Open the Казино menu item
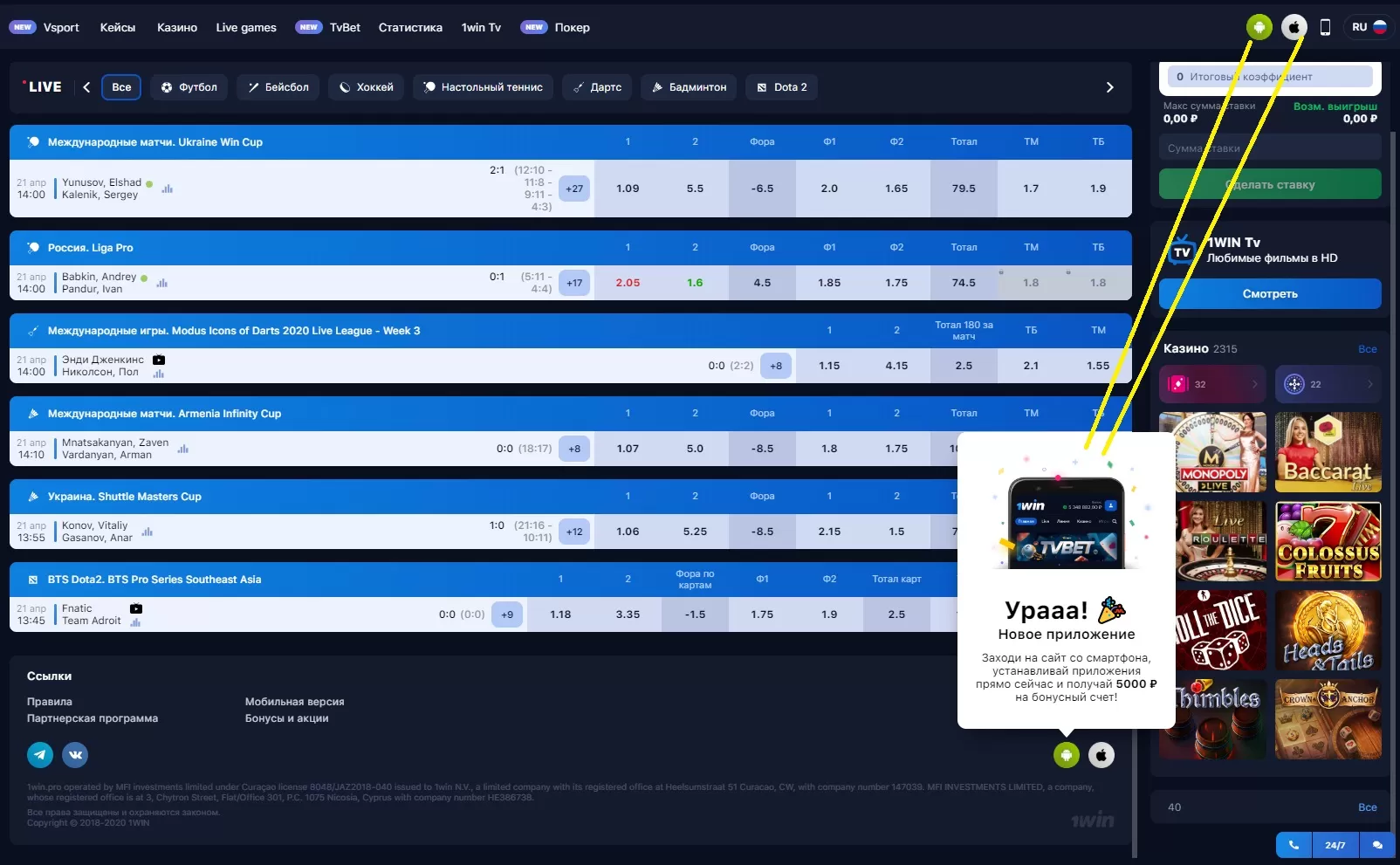Viewport: 1400px width, 865px height. pyautogui.click(x=176, y=28)
